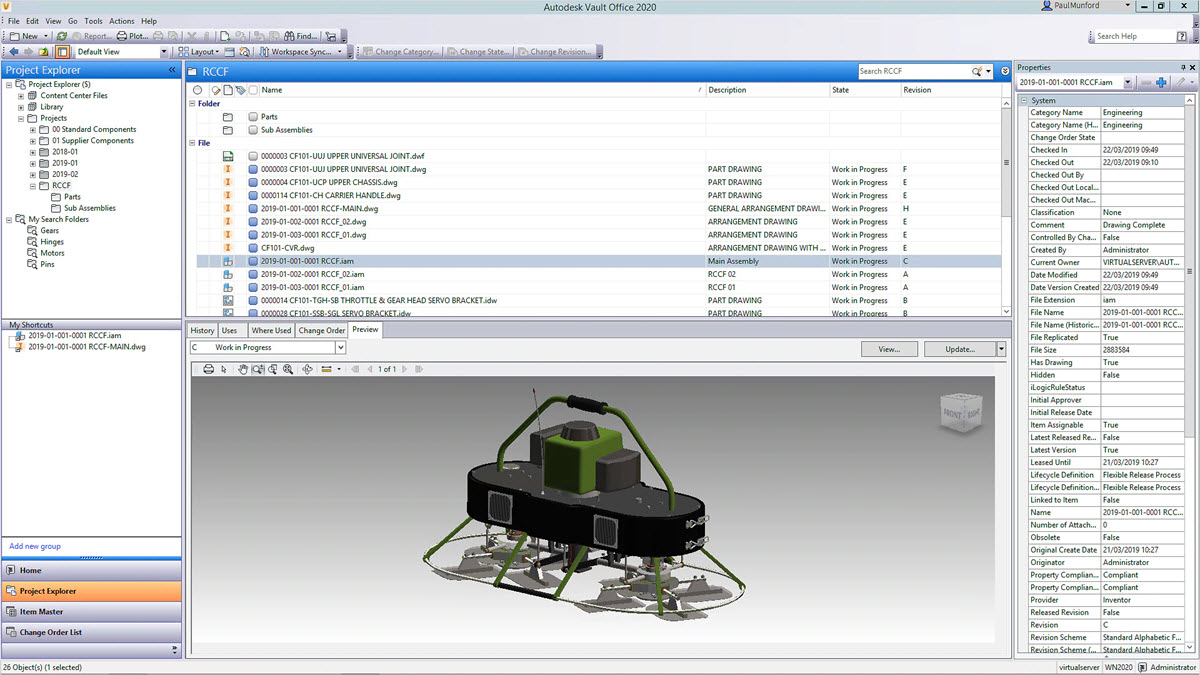
Task: Open the PaulMumford user account dropdown
Action: (x=1128, y=6)
